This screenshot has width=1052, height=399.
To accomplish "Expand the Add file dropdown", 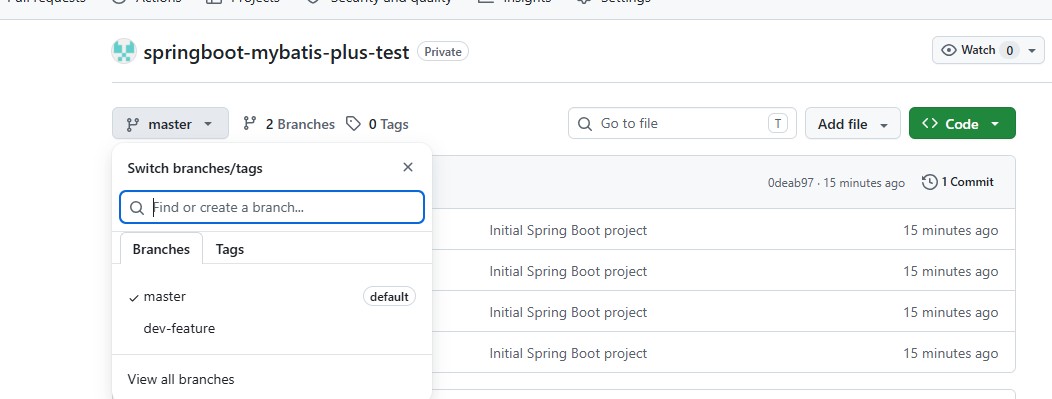I will [x=853, y=124].
